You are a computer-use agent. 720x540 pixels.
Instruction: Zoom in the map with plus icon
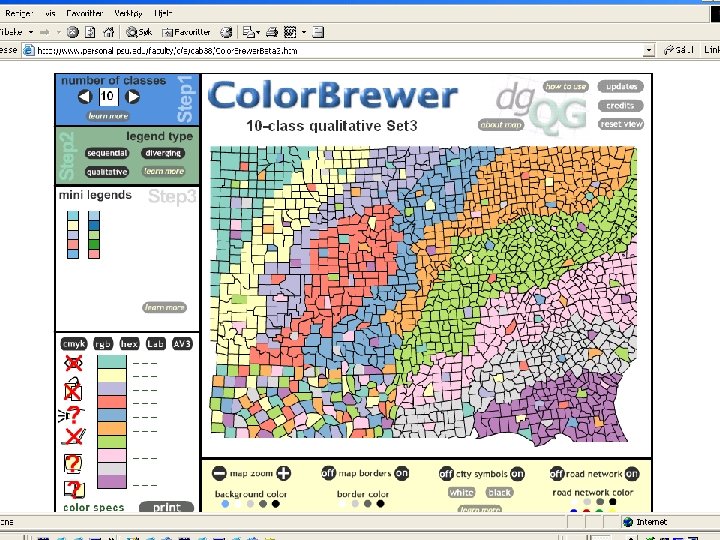(x=283, y=473)
